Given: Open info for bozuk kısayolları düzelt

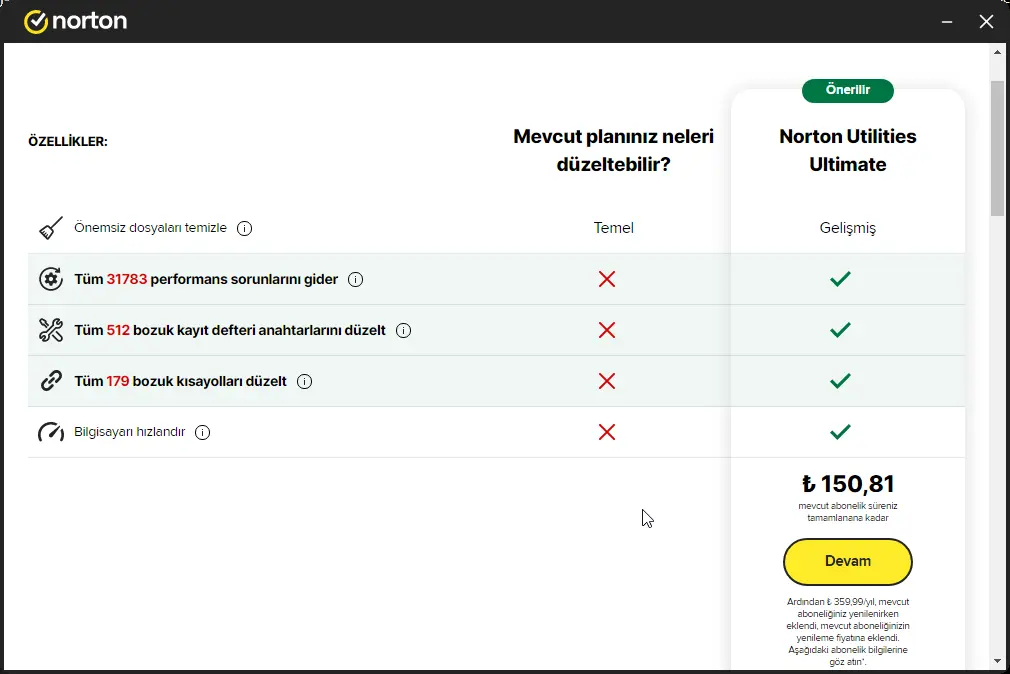Looking at the screenshot, I should (304, 381).
